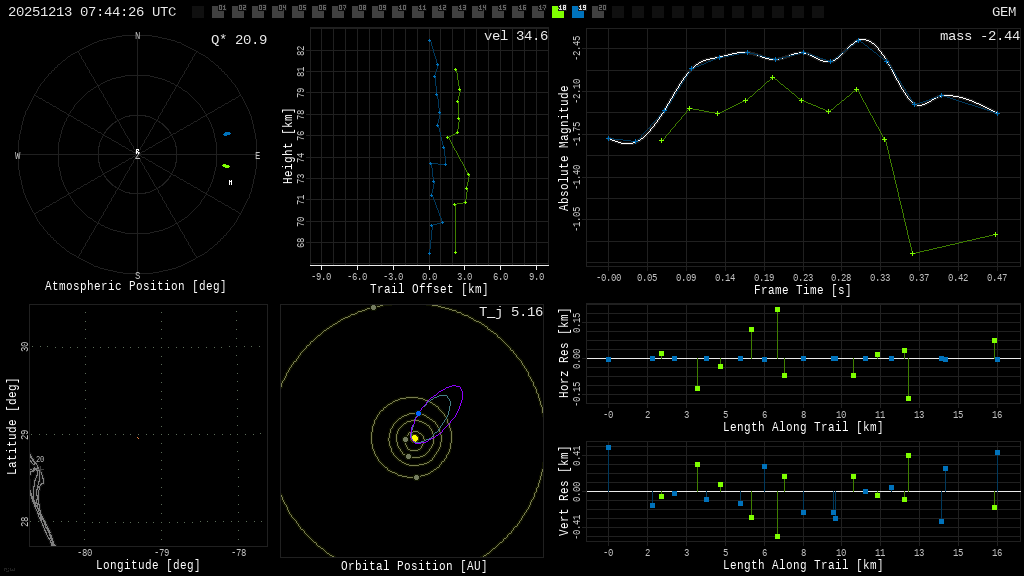The width and height of the screenshot is (1024, 576).
Task: Click the mass -2.44 readout
Action: (979, 36)
